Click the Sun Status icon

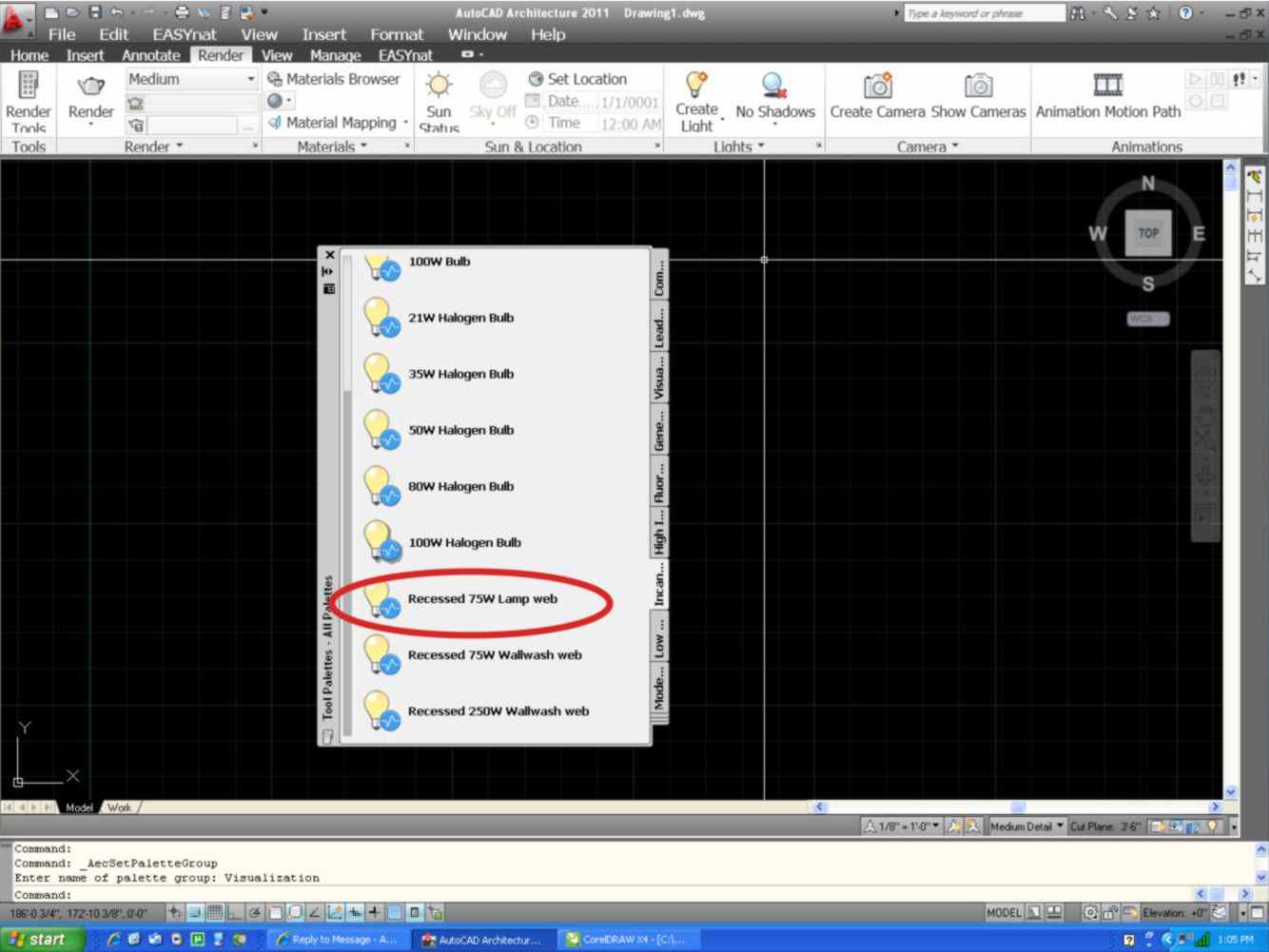439,85
